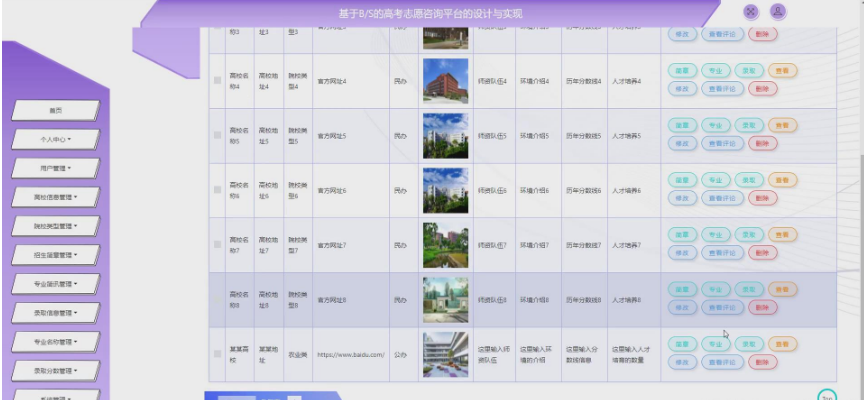Viewport: 864px width, 400px height.
Task: Delete 高校名称6 using 删除 button
Action: pos(763,198)
